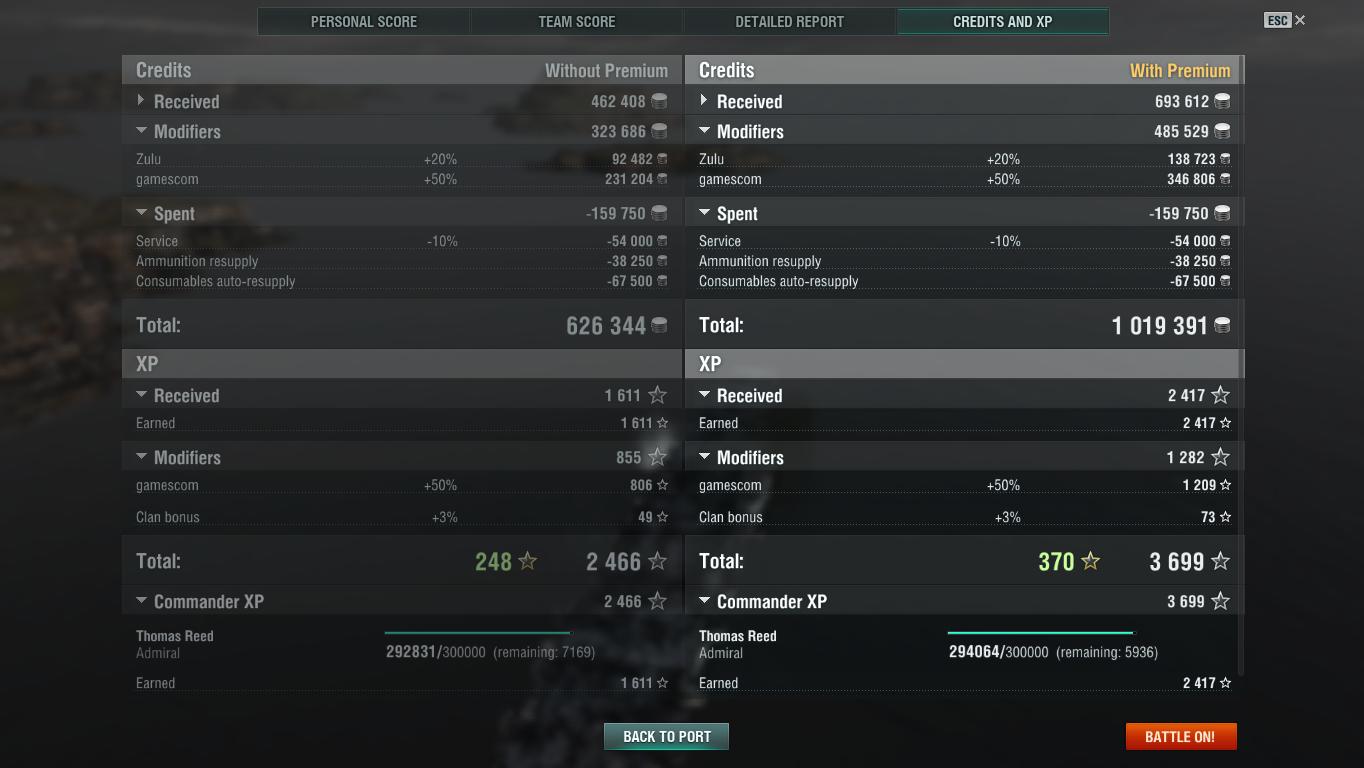Click the green star beside the 370 bonus XP

1090,561
